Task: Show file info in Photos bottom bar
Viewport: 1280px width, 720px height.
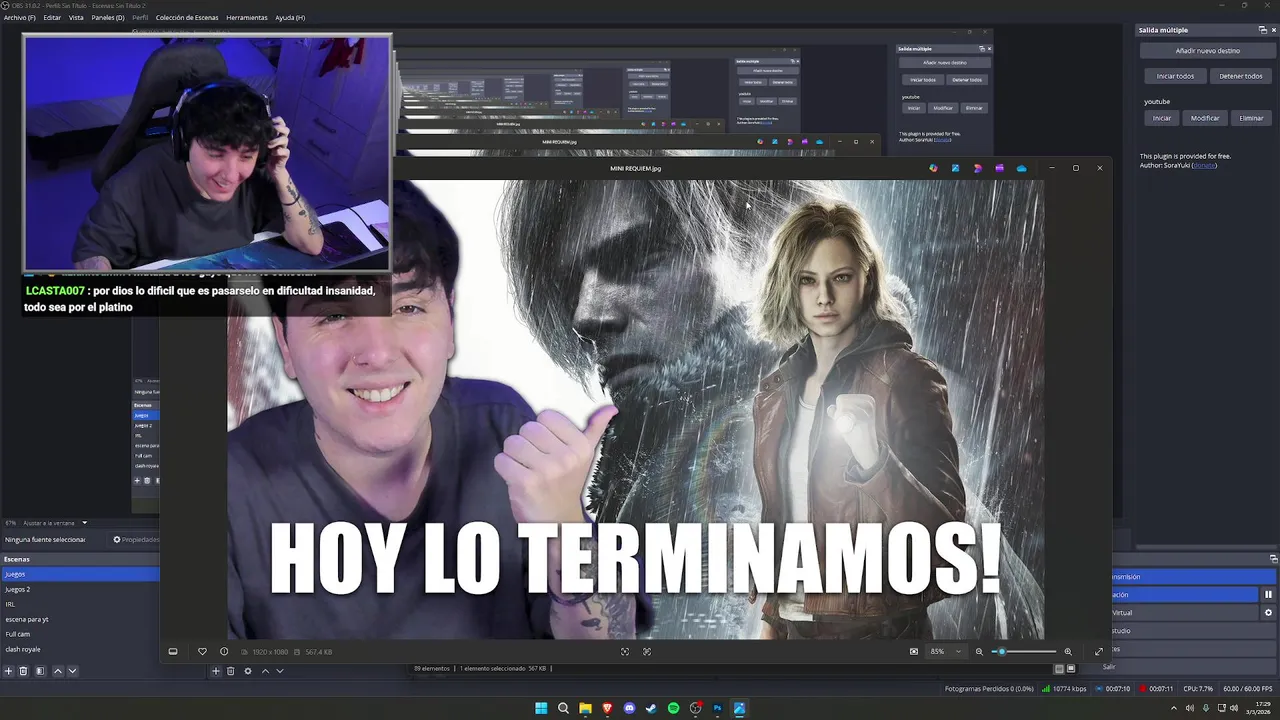Action: (x=224, y=652)
